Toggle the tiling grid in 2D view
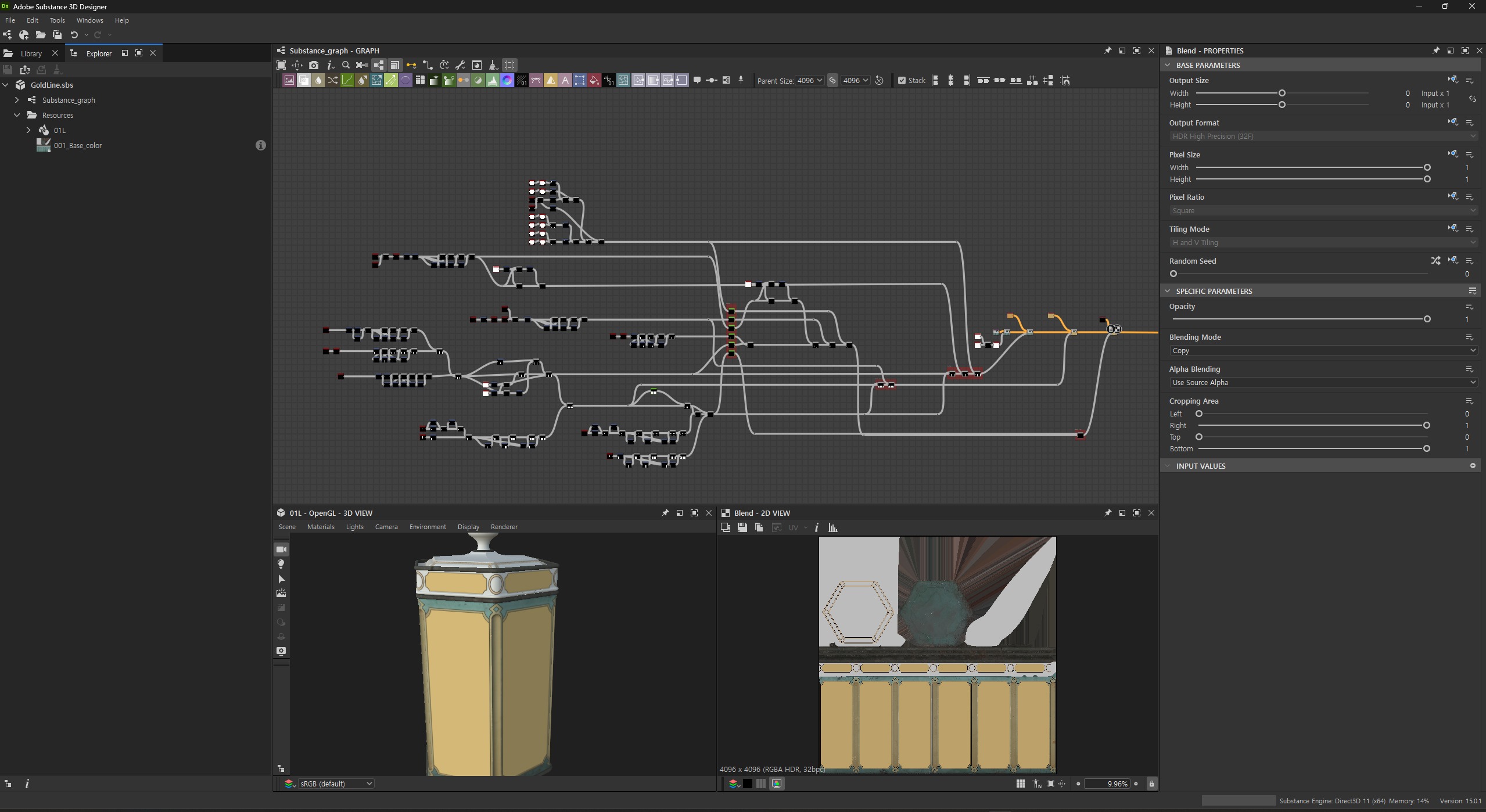 tap(1021, 784)
